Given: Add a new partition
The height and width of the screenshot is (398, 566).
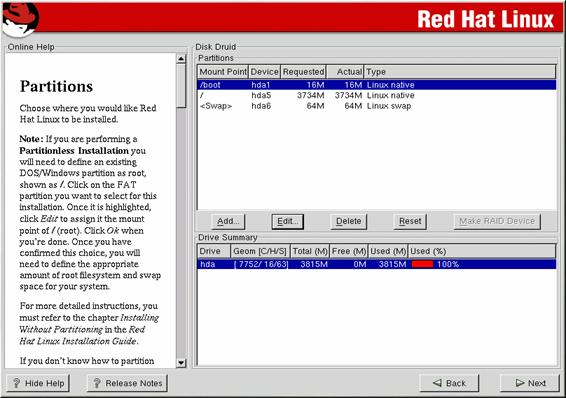Looking at the screenshot, I should click(228, 221).
